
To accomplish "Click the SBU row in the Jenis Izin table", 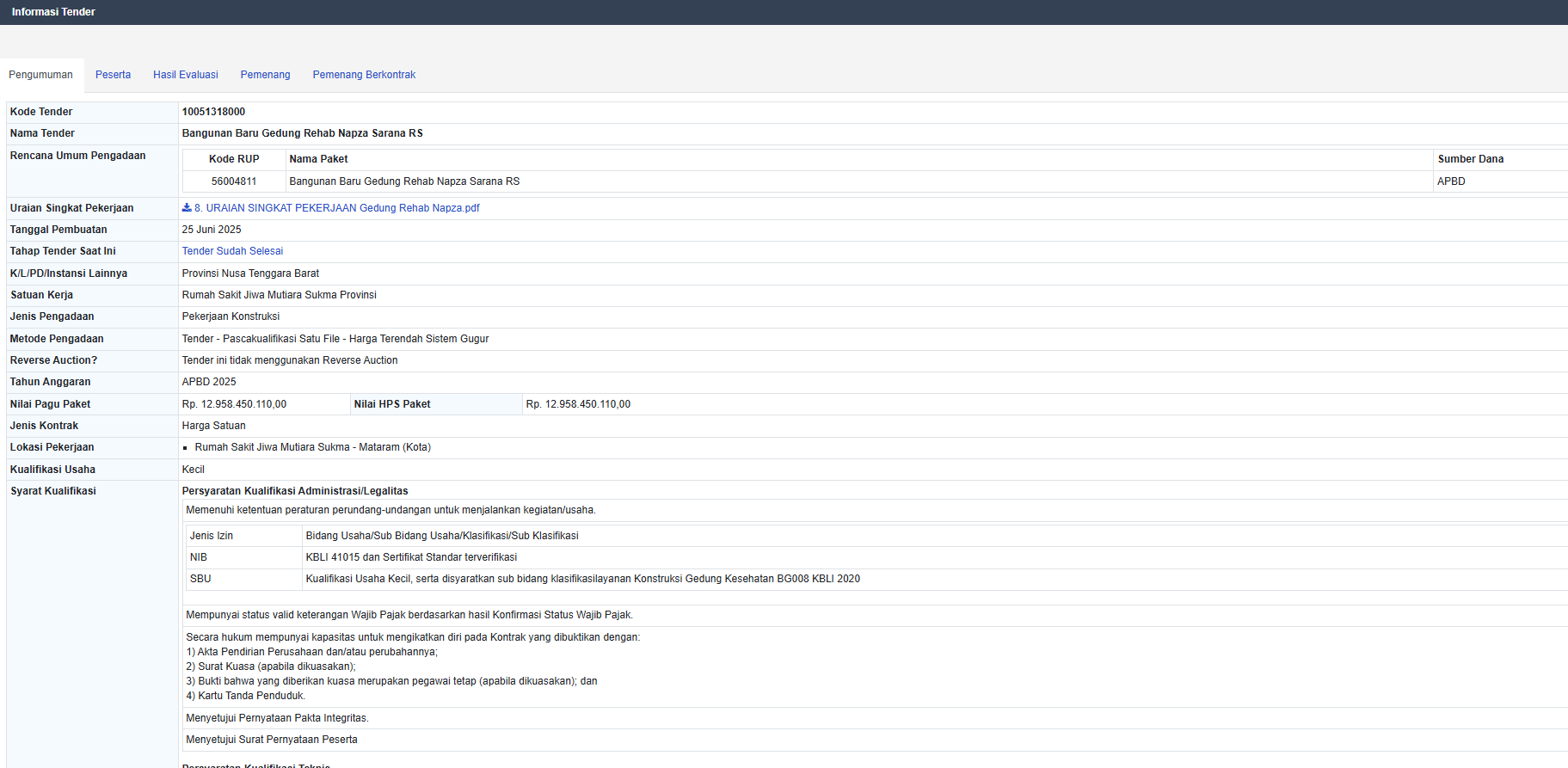I will [200, 579].
